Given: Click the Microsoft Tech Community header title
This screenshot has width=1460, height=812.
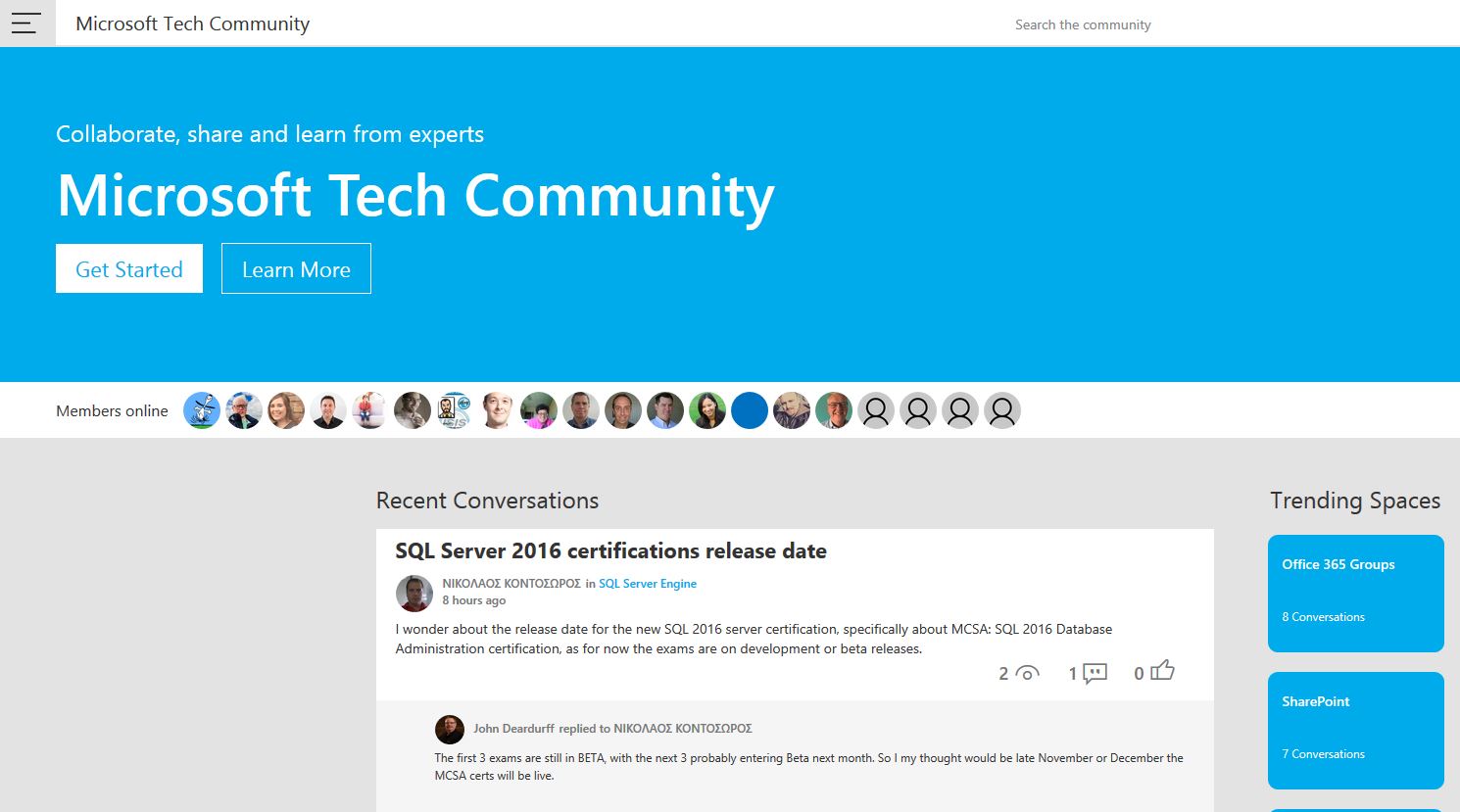Looking at the screenshot, I should coord(192,24).
